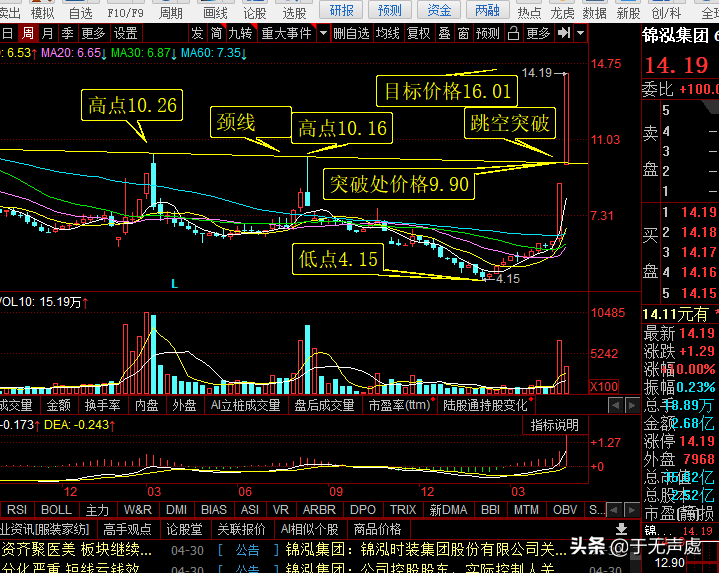Click the lock icon in chart toolbar

(x=514, y=33)
